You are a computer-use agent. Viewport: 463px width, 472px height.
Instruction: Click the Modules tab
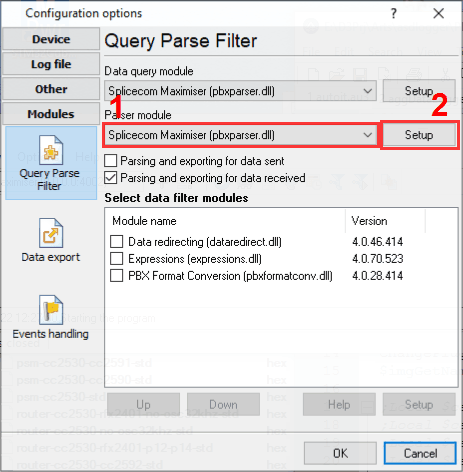pyautogui.click(x=51, y=114)
